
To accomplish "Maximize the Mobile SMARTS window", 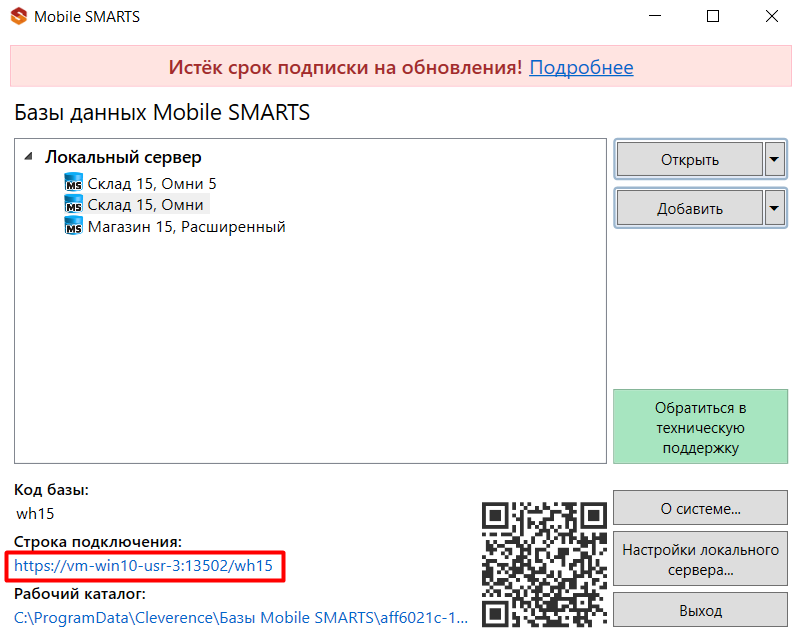I will tap(713, 16).
